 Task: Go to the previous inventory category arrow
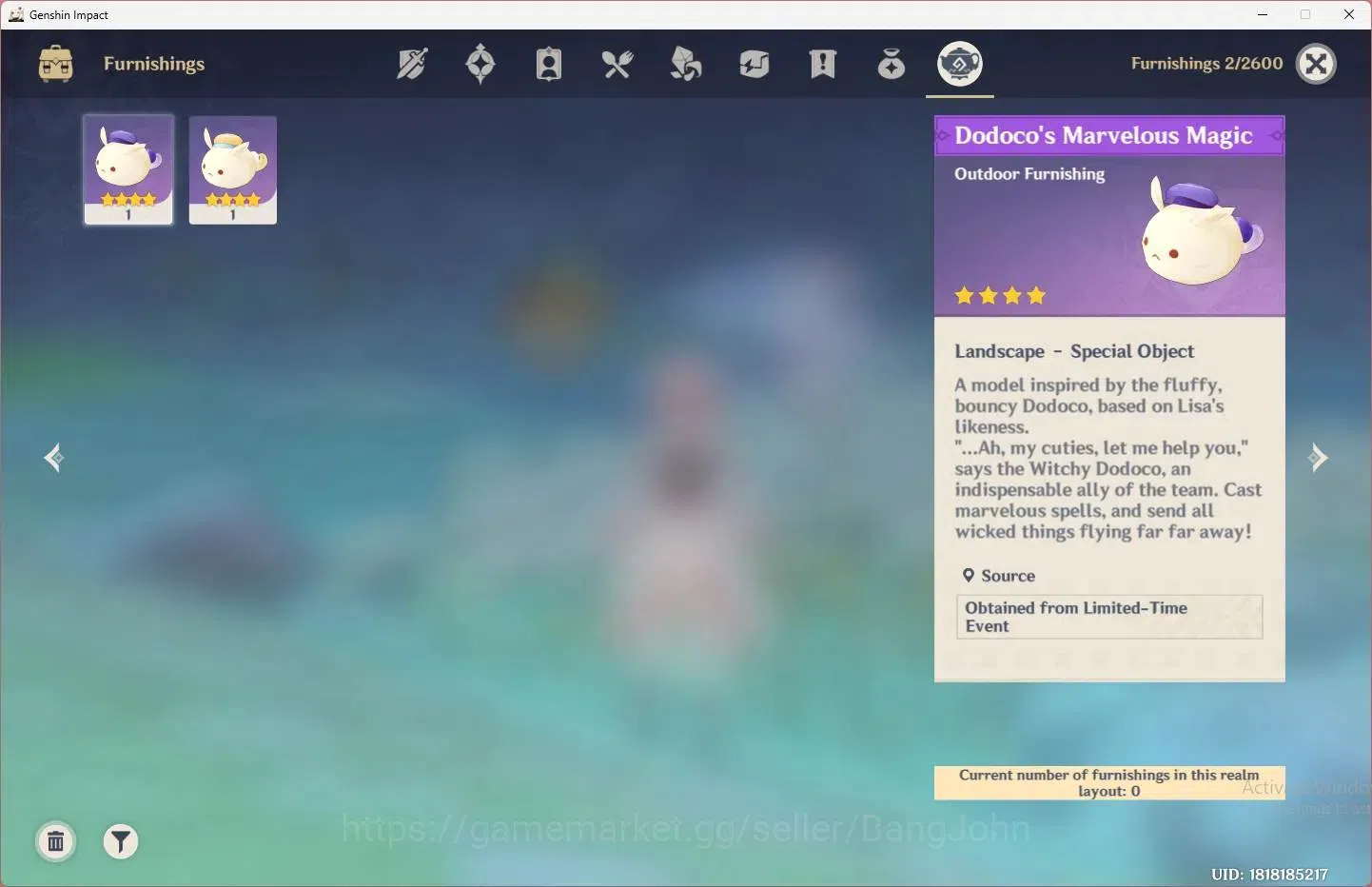(54, 458)
